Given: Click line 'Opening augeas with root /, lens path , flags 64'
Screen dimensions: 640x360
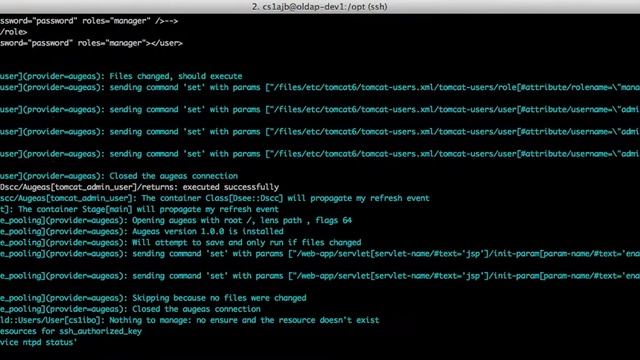Looking at the screenshot, I should 242,220.
